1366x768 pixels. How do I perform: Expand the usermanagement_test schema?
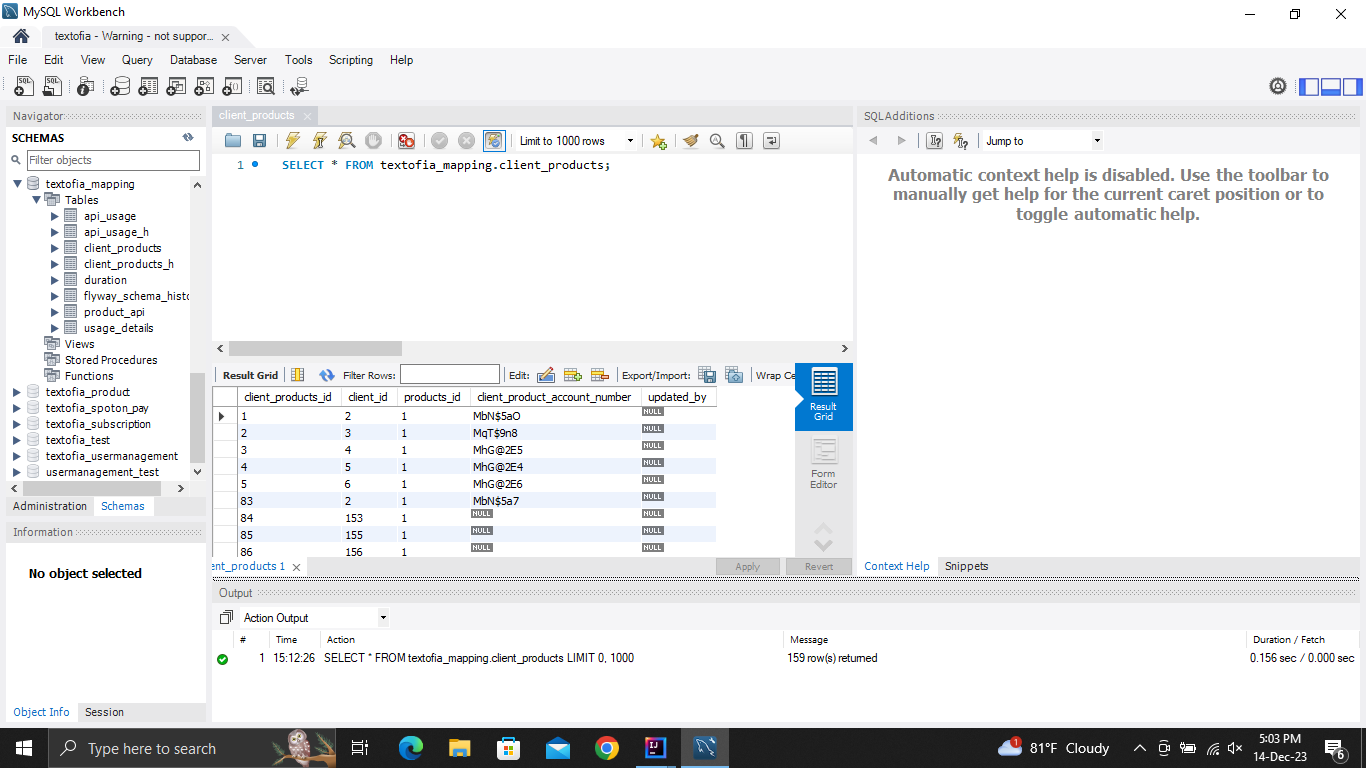tap(17, 472)
